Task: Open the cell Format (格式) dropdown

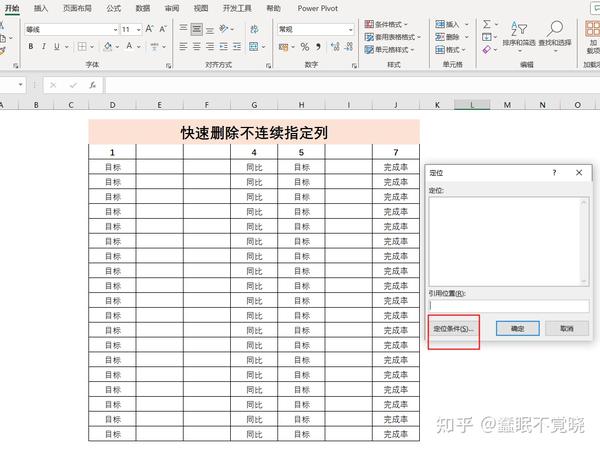Action: tap(464, 50)
